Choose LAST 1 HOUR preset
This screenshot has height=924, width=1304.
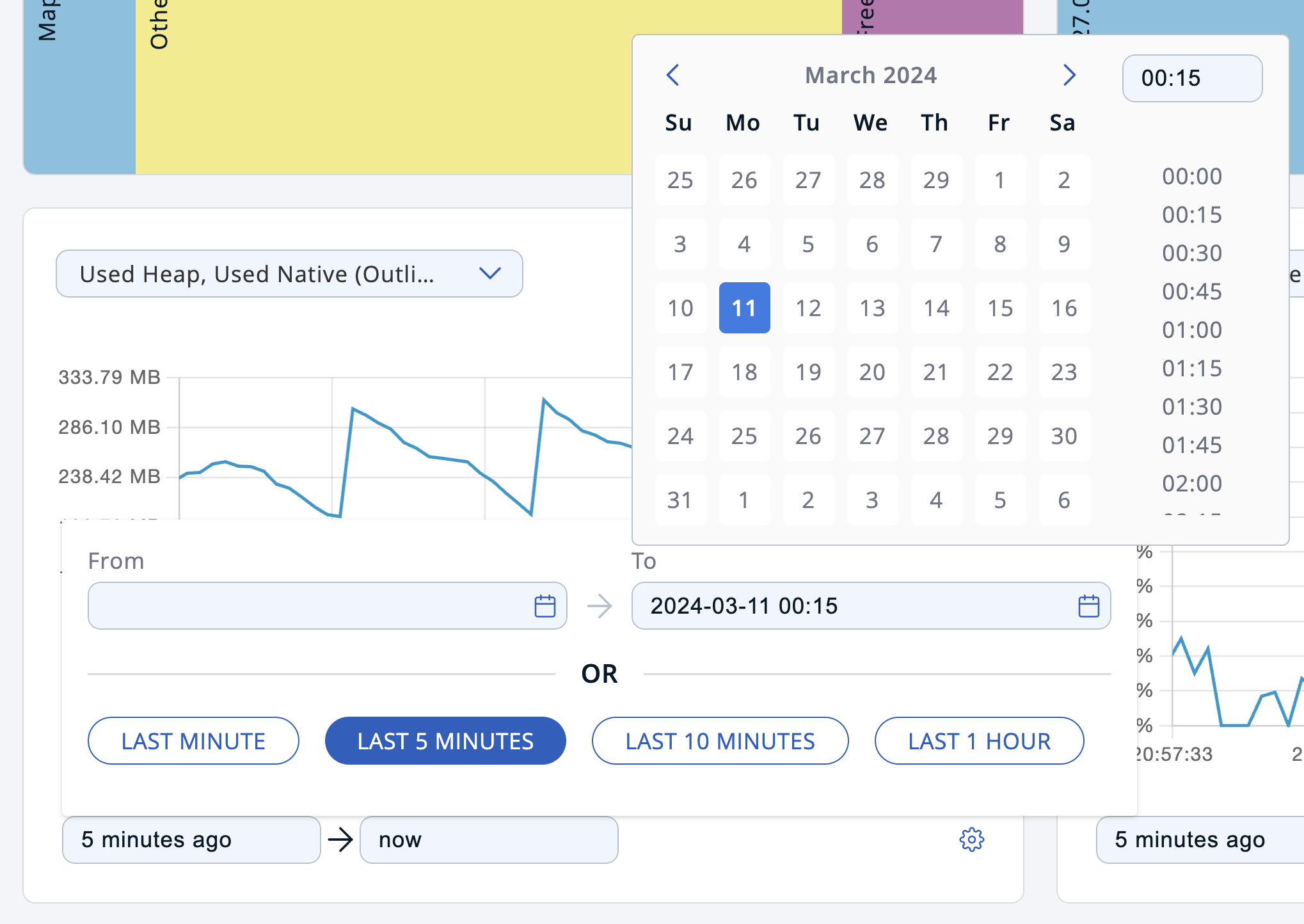pyautogui.click(x=979, y=741)
